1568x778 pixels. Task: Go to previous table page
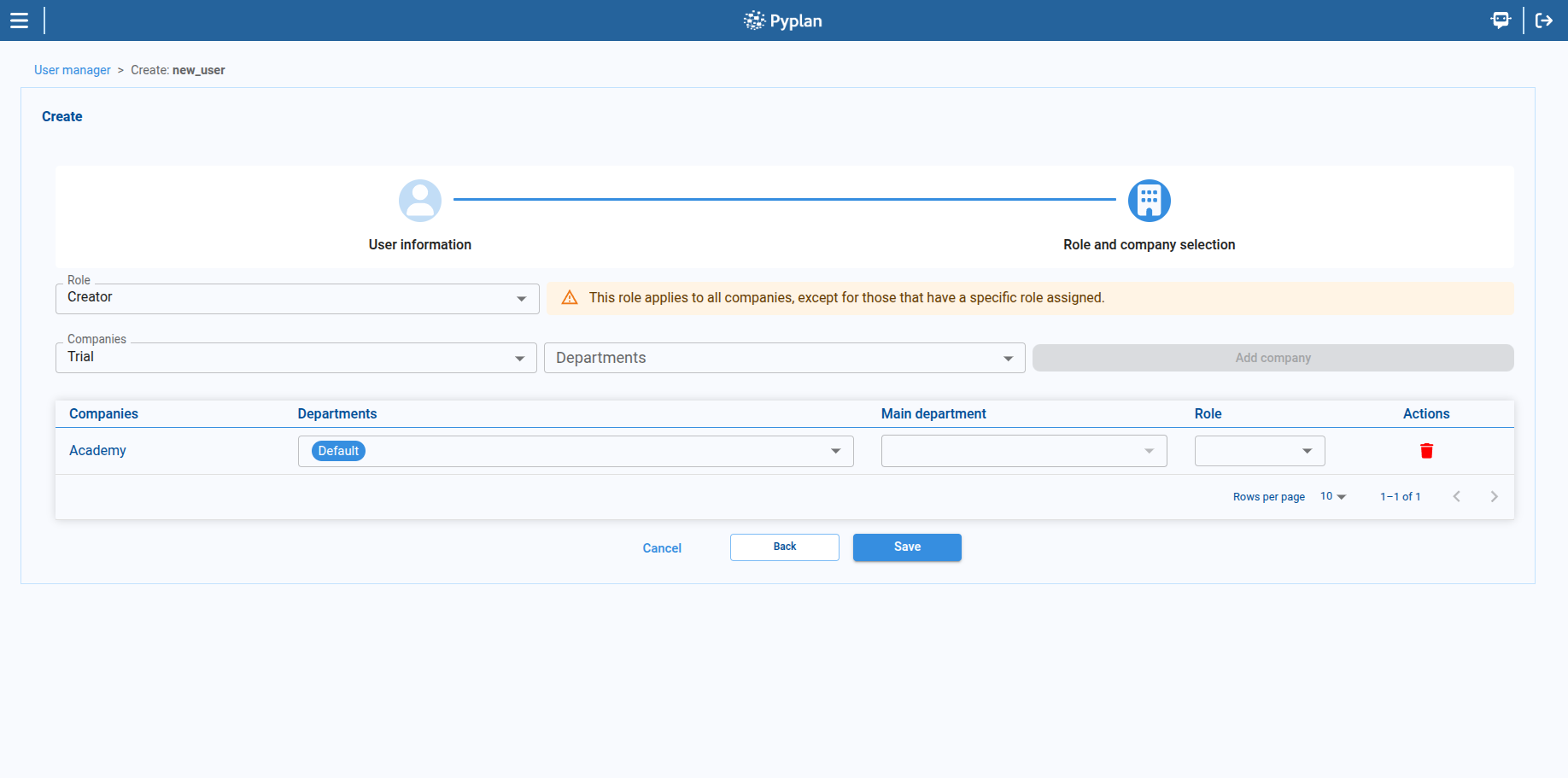[1456, 497]
